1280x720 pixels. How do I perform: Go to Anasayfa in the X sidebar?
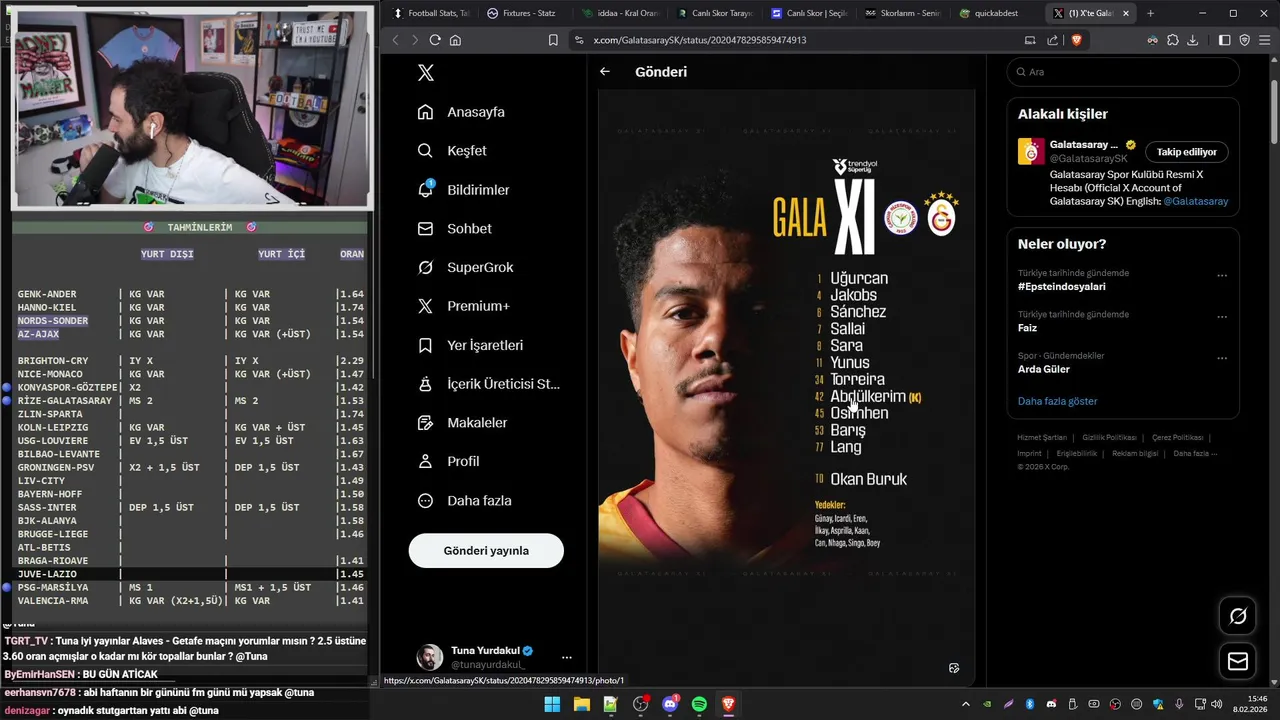(x=461, y=112)
